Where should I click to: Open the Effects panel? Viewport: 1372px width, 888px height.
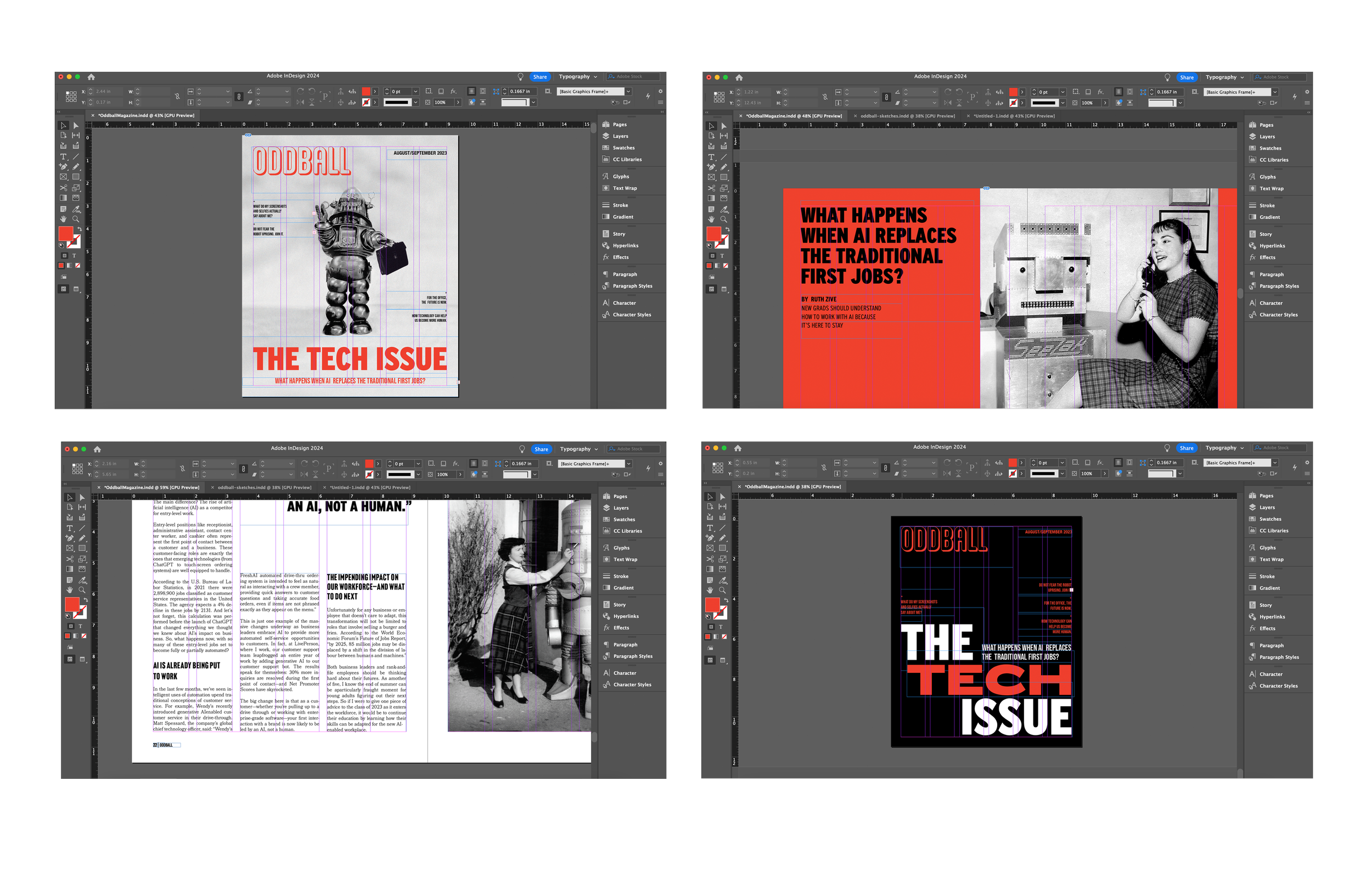[620, 257]
